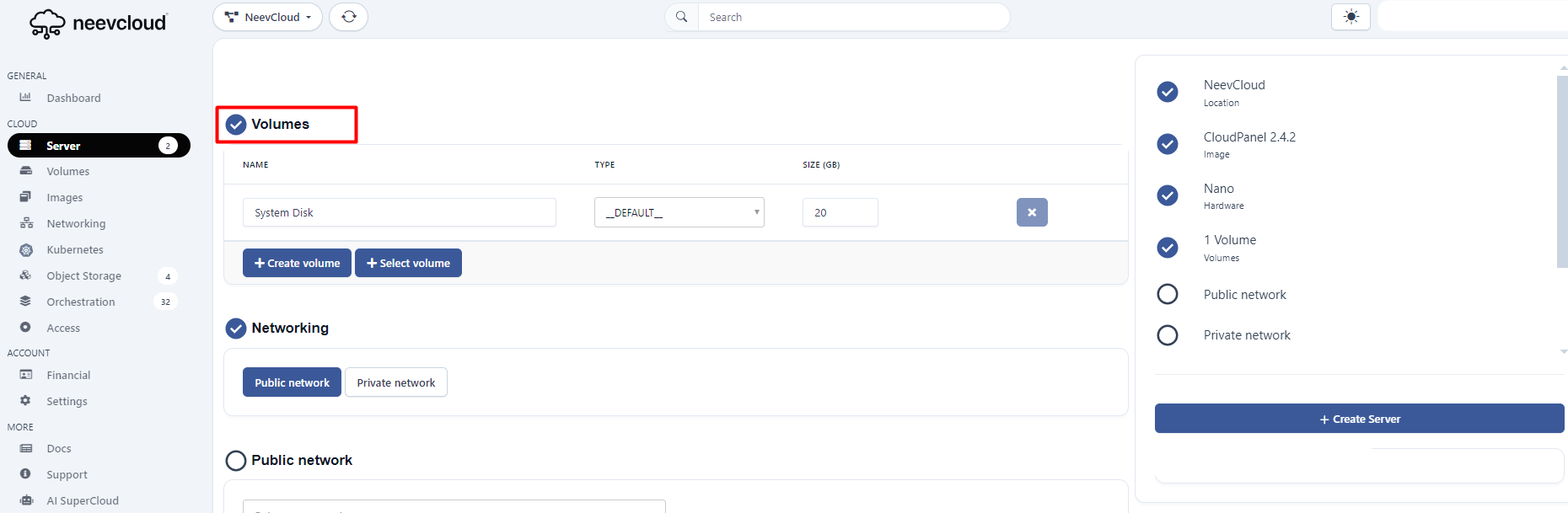The width and height of the screenshot is (1568, 513).
Task: Switch to the Private network tab
Action: [x=395, y=382]
